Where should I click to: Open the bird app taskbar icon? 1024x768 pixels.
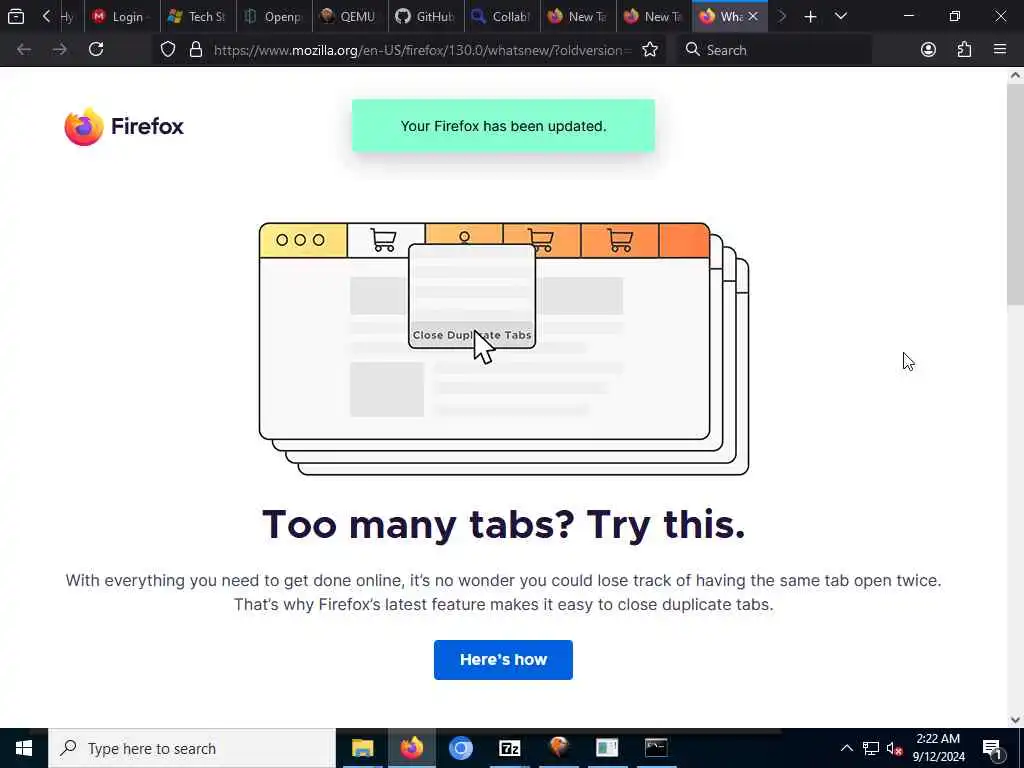tap(558, 748)
